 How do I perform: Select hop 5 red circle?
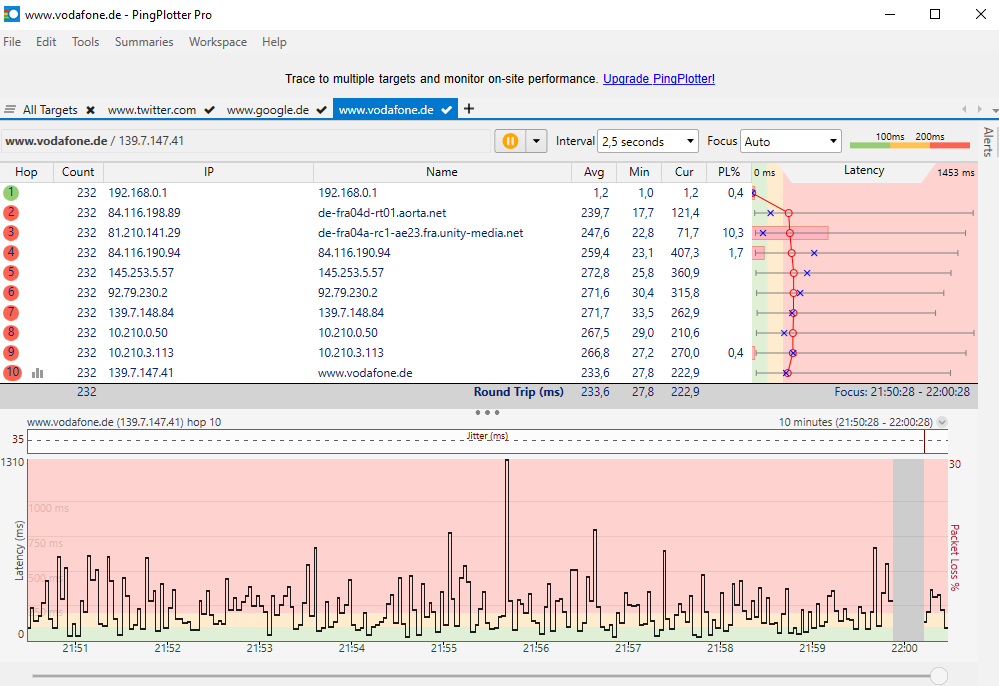point(11,273)
